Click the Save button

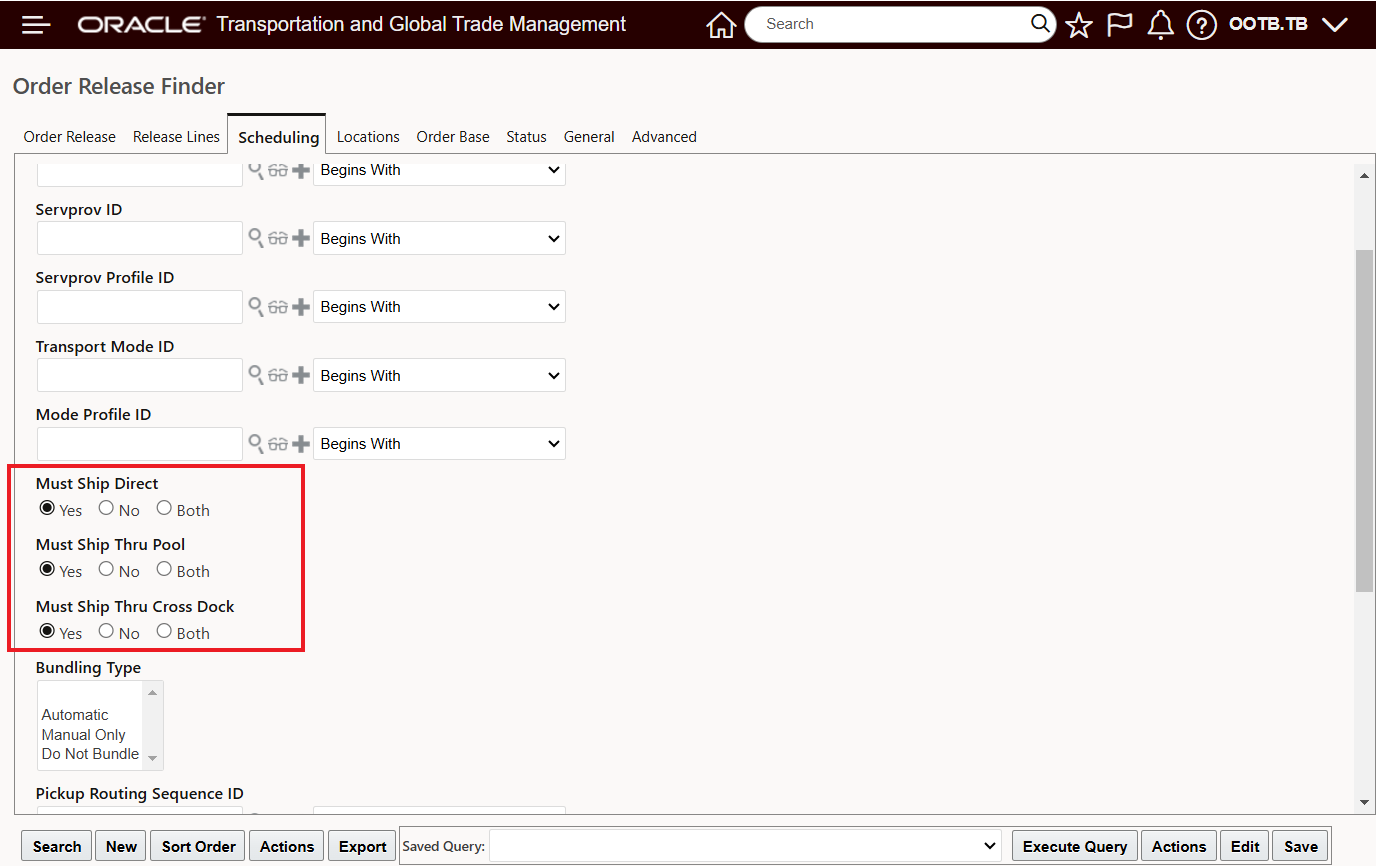click(1301, 846)
